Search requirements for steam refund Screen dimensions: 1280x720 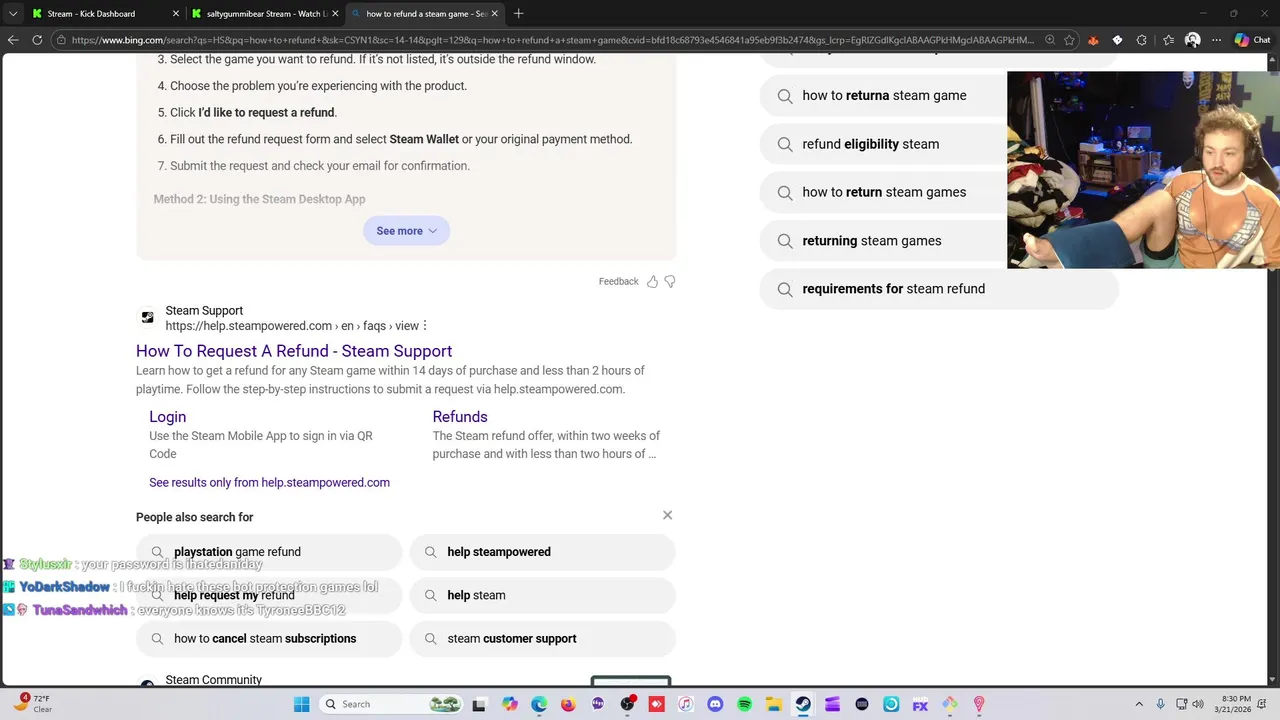pyautogui.click(x=939, y=289)
